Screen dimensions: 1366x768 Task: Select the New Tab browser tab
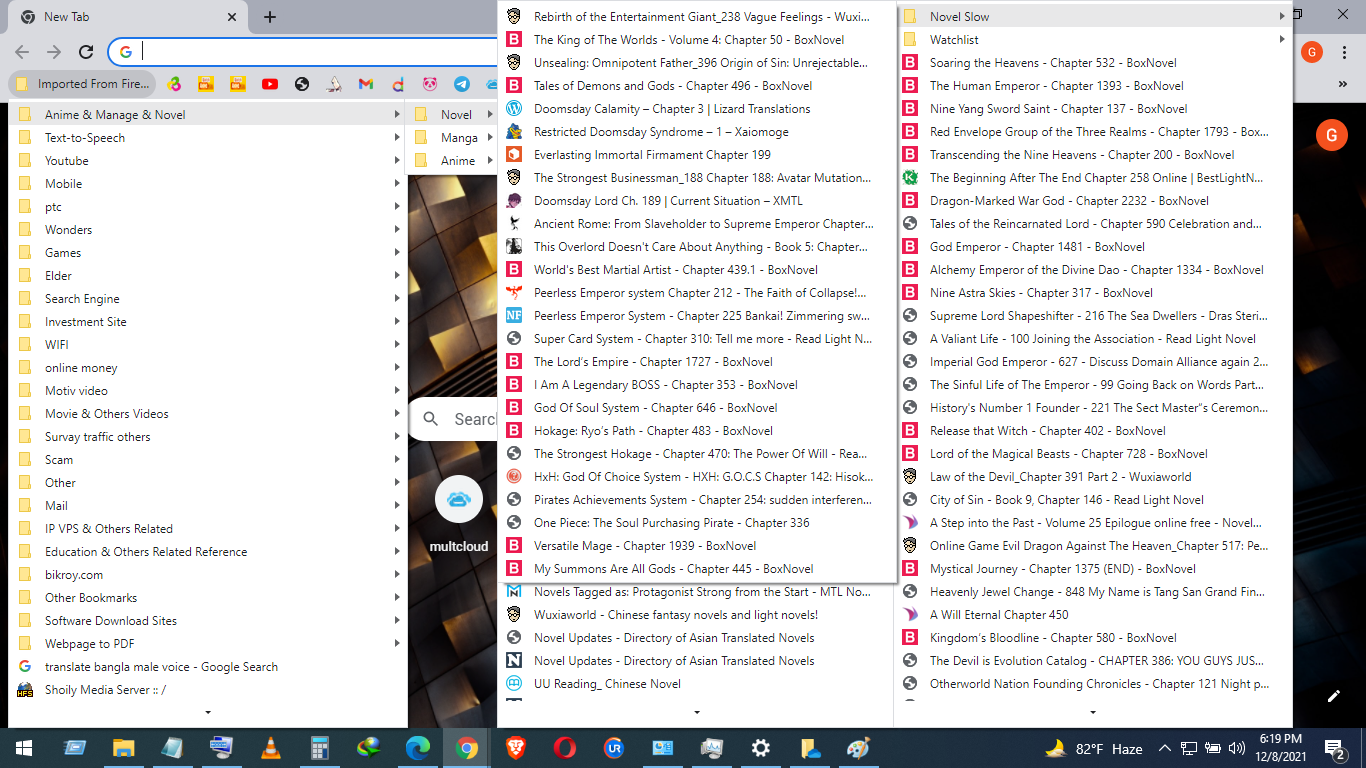click(x=127, y=17)
